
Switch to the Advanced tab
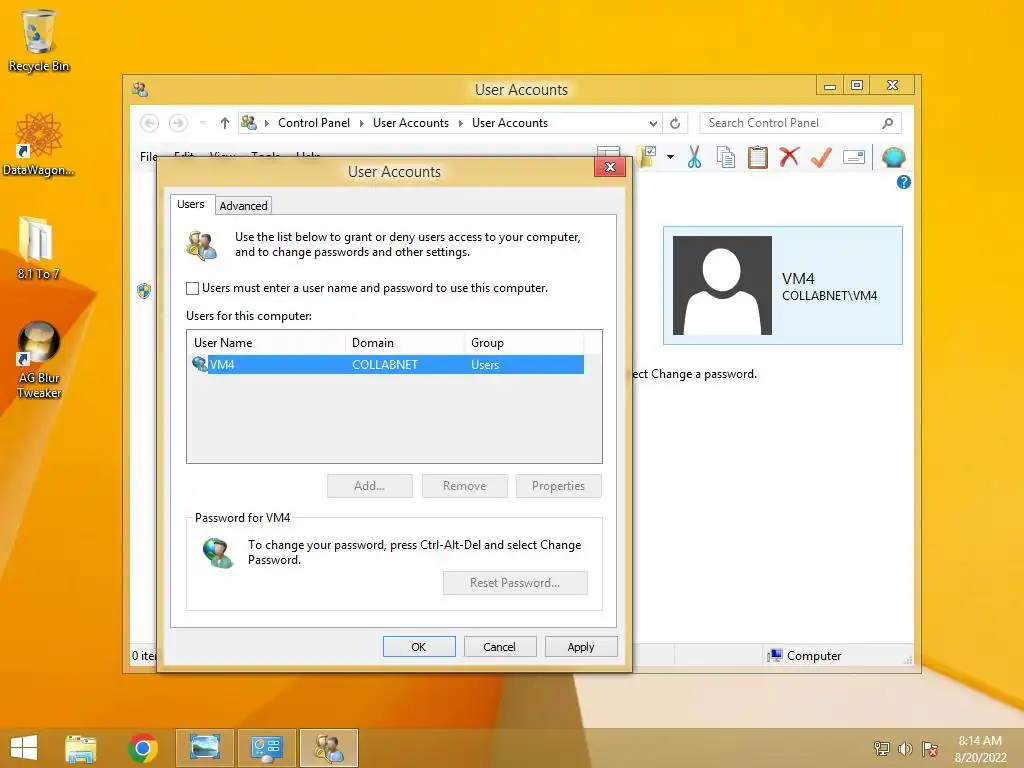pyautogui.click(x=243, y=206)
